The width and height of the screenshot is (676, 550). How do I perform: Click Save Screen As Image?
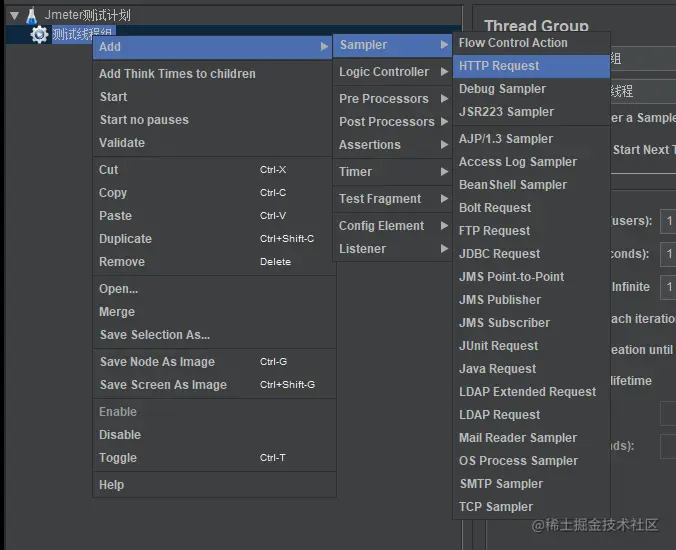pos(214,384)
